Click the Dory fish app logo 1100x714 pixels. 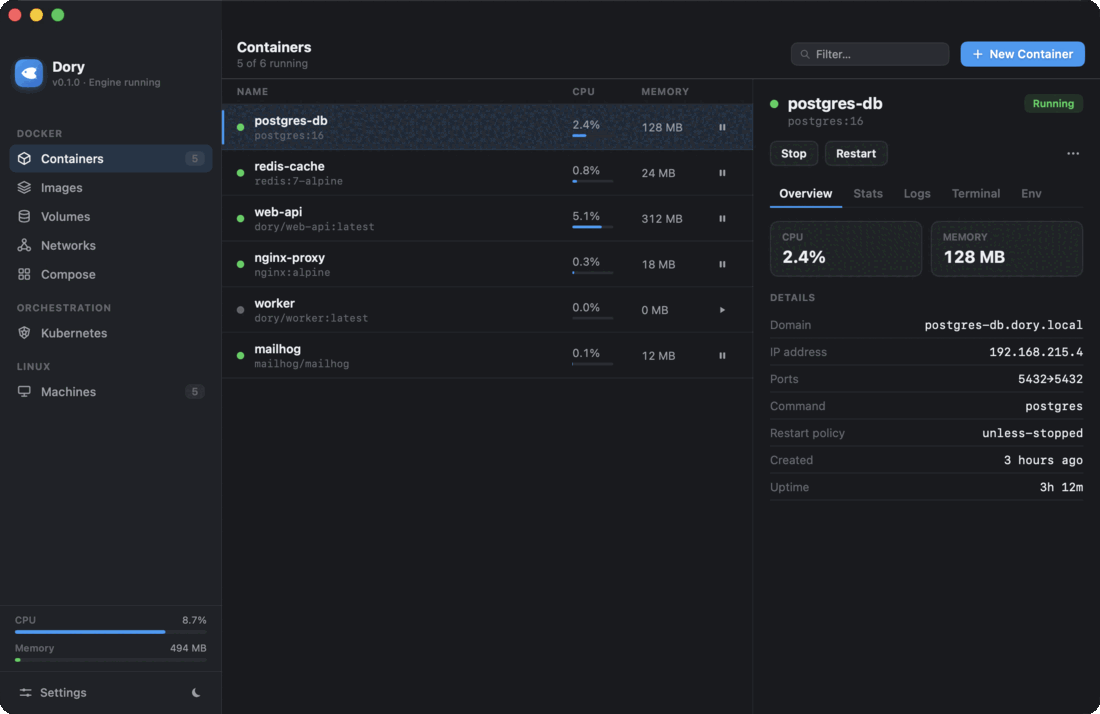click(x=29, y=73)
